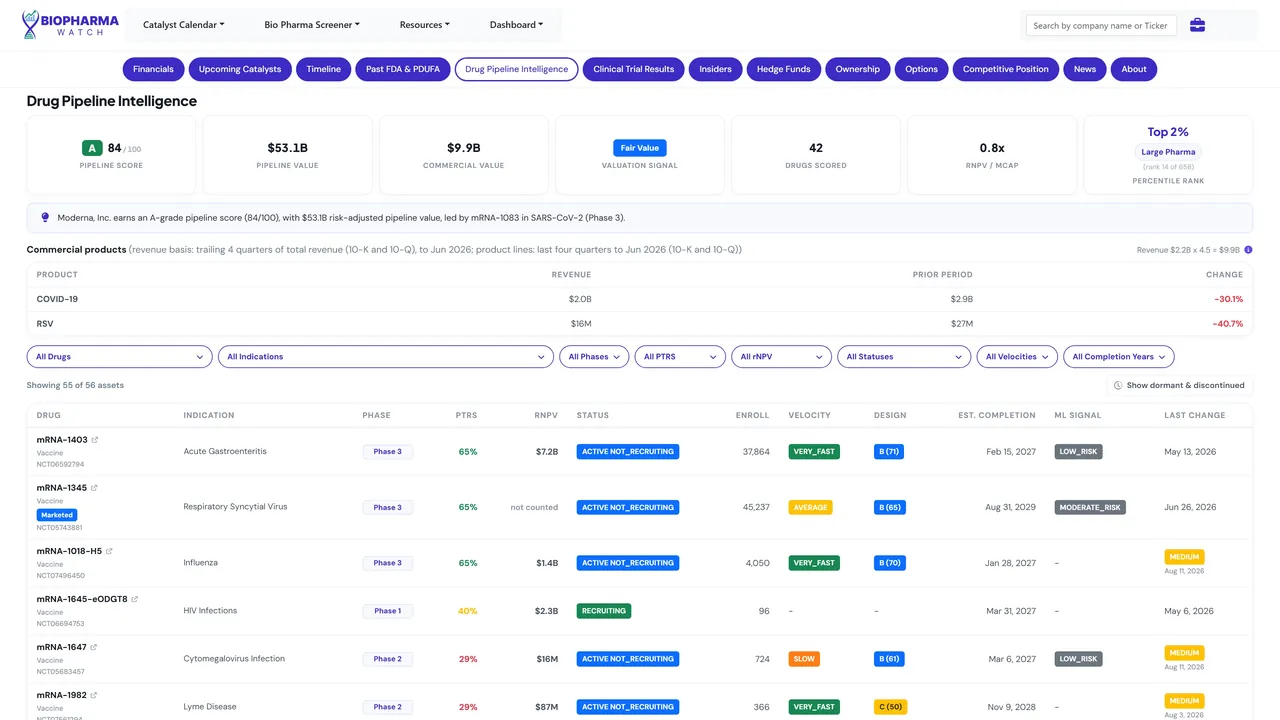Switch to Clinical Trial Results tab
Viewport: 1280px width, 720px height.
pyautogui.click(x=634, y=69)
